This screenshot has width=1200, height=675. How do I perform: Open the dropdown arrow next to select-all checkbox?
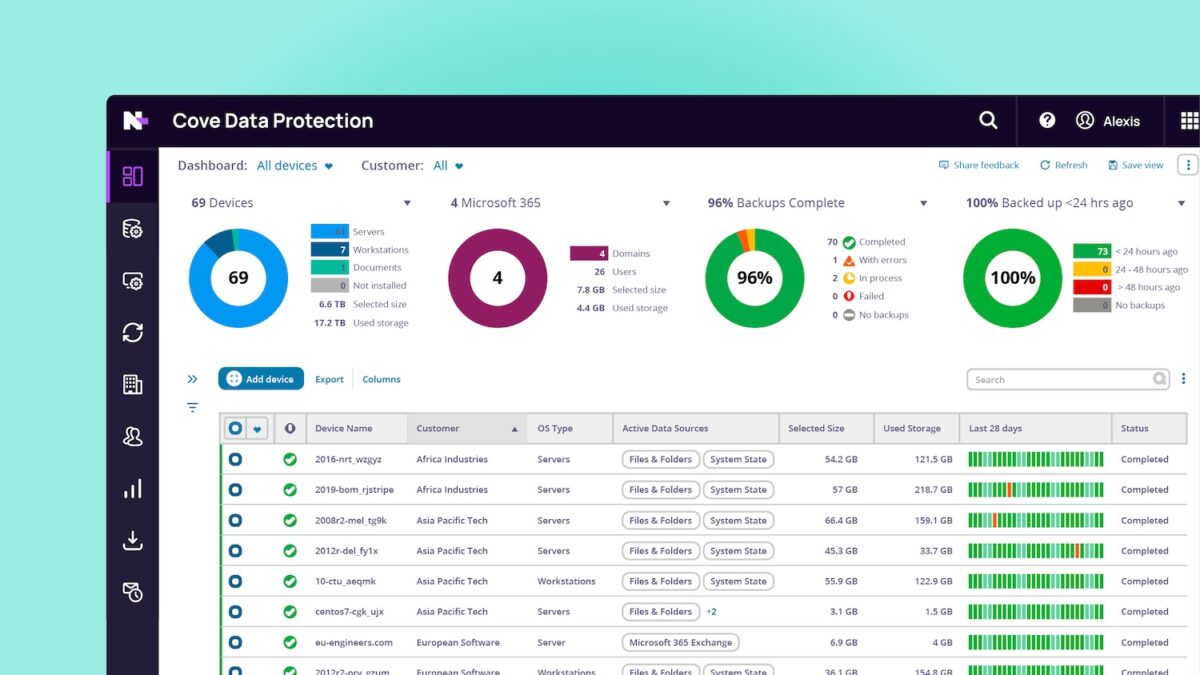258,428
